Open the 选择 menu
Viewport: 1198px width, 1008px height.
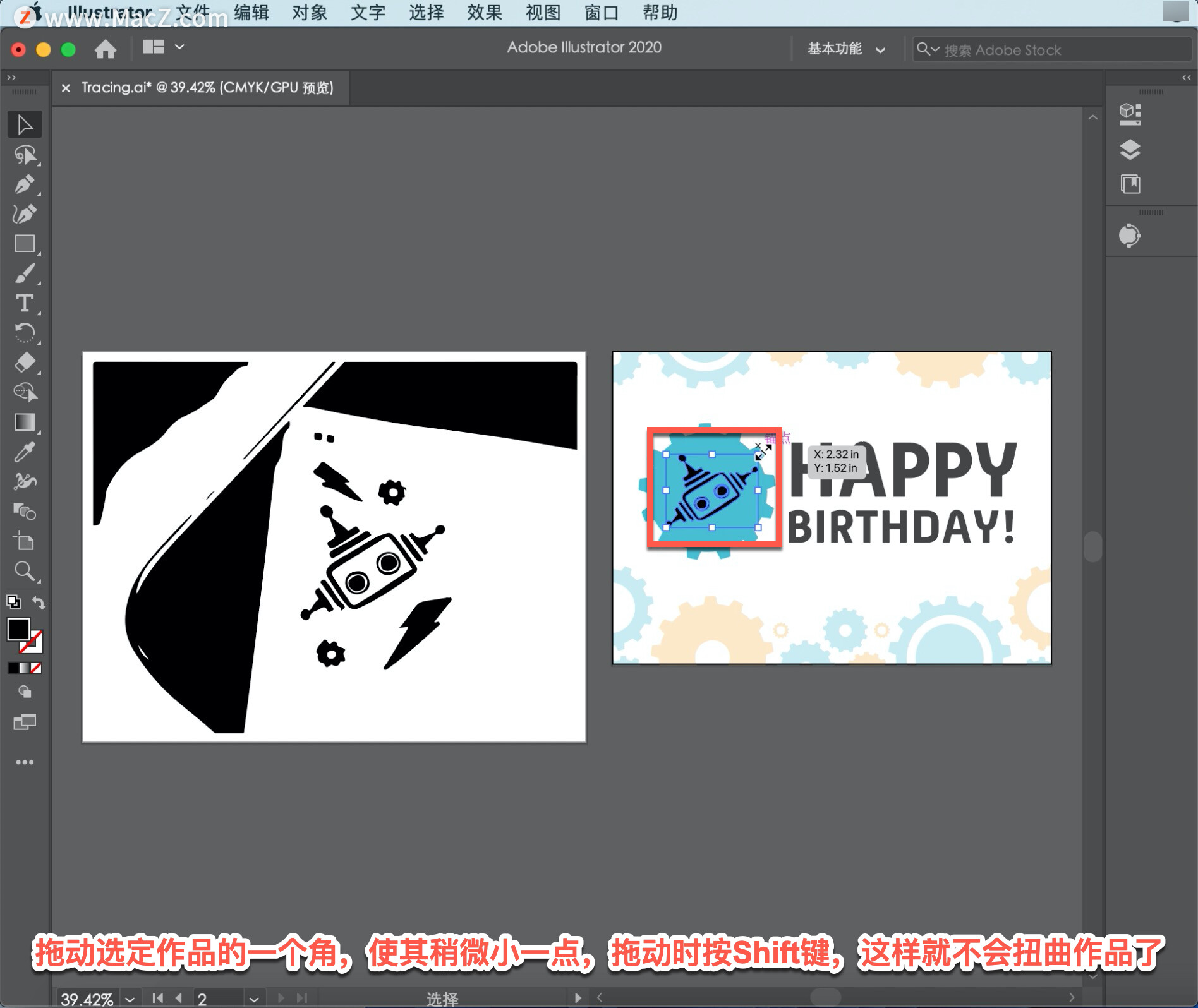click(427, 12)
